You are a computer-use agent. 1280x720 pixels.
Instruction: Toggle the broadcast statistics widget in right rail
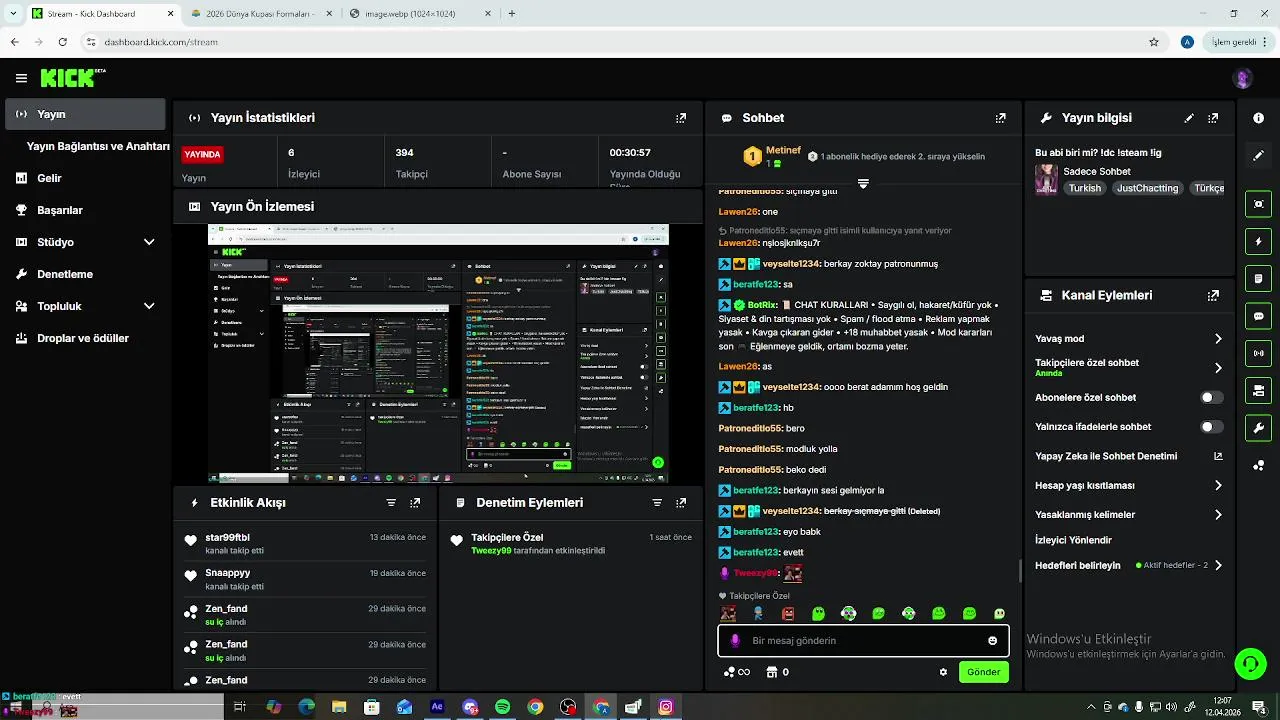tap(1259, 353)
